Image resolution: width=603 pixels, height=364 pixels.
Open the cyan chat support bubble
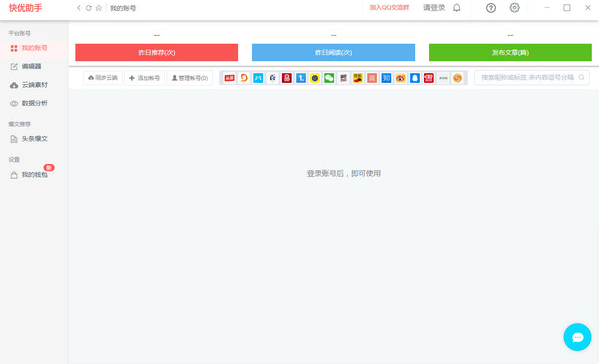click(577, 337)
